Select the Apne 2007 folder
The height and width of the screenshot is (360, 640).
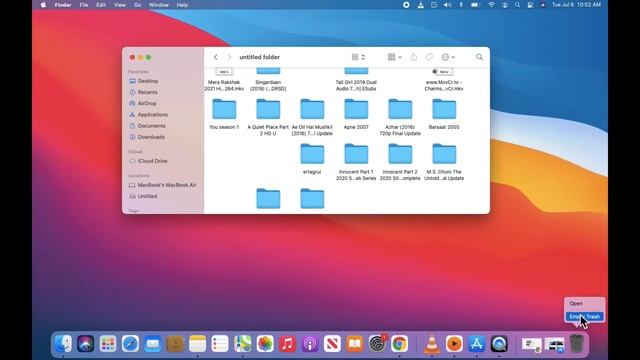click(356, 109)
